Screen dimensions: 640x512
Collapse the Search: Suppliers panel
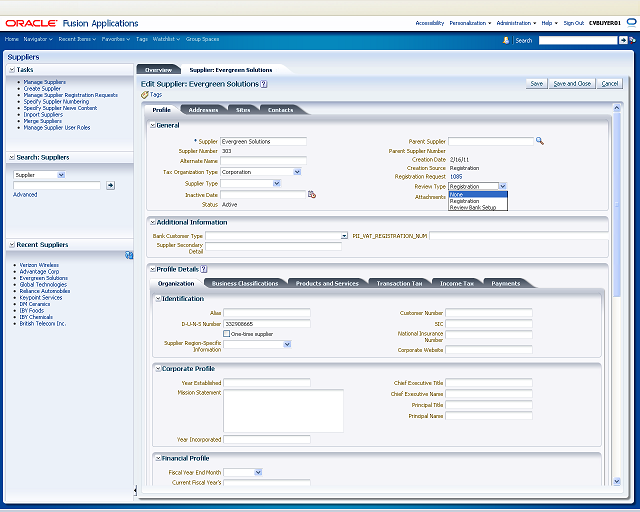pyautogui.click(x=12, y=157)
